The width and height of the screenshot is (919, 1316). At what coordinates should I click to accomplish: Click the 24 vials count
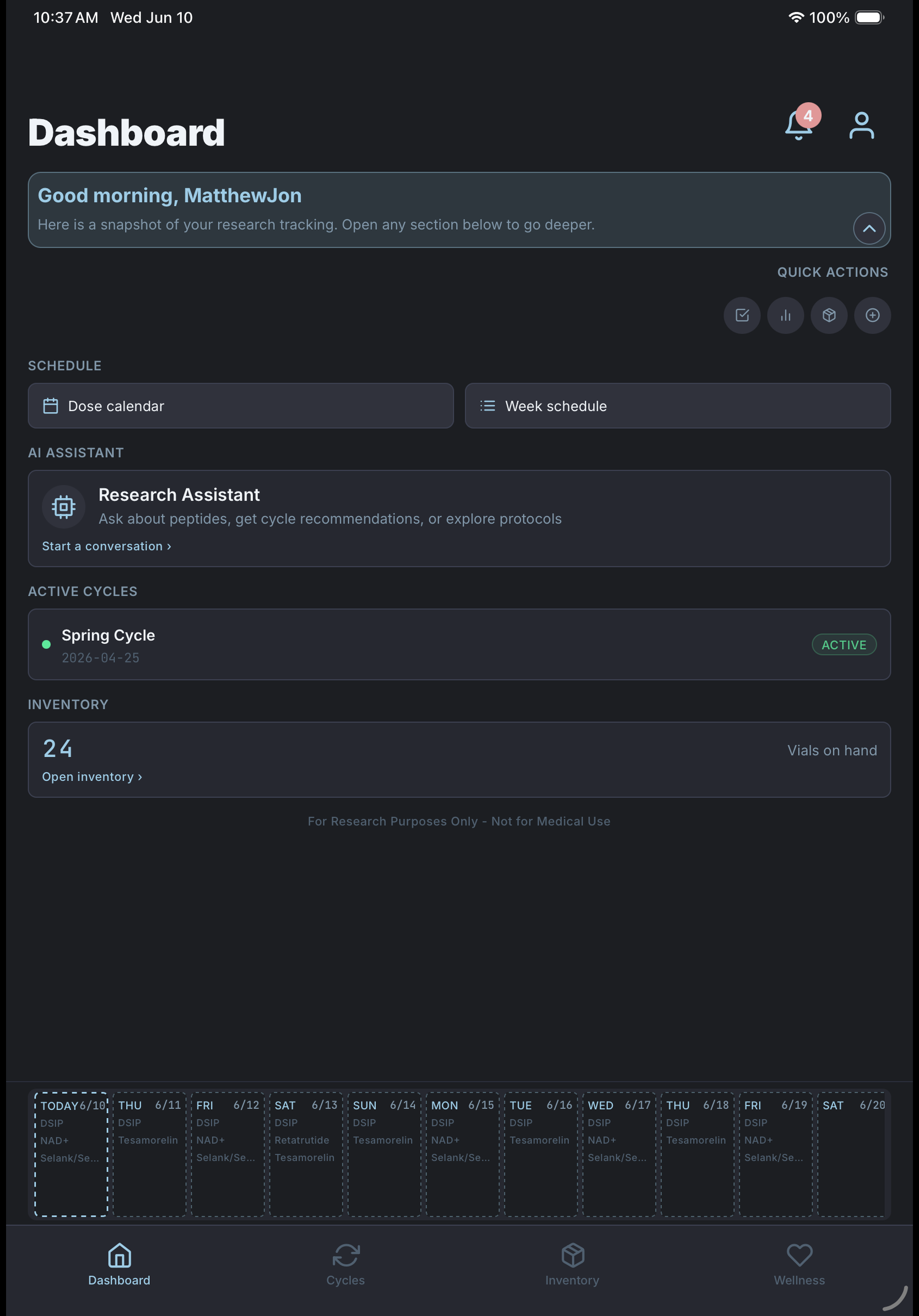pyautogui.click(x=58, y=748)
